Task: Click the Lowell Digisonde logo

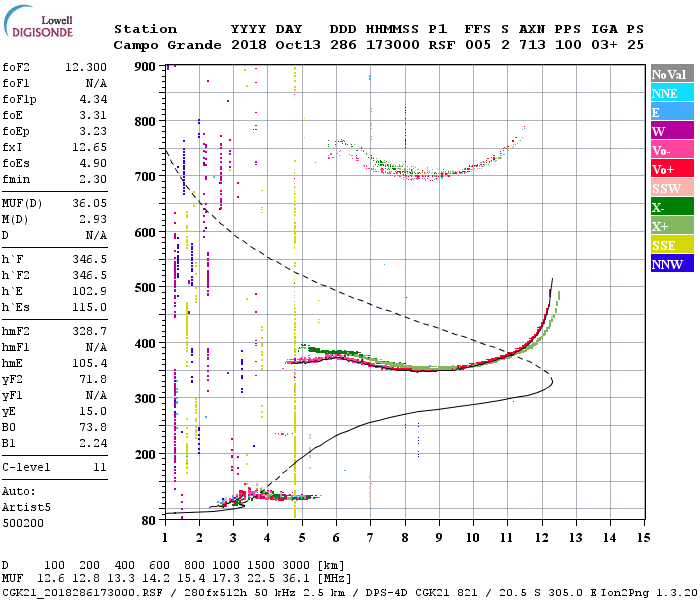Action: 39,22
